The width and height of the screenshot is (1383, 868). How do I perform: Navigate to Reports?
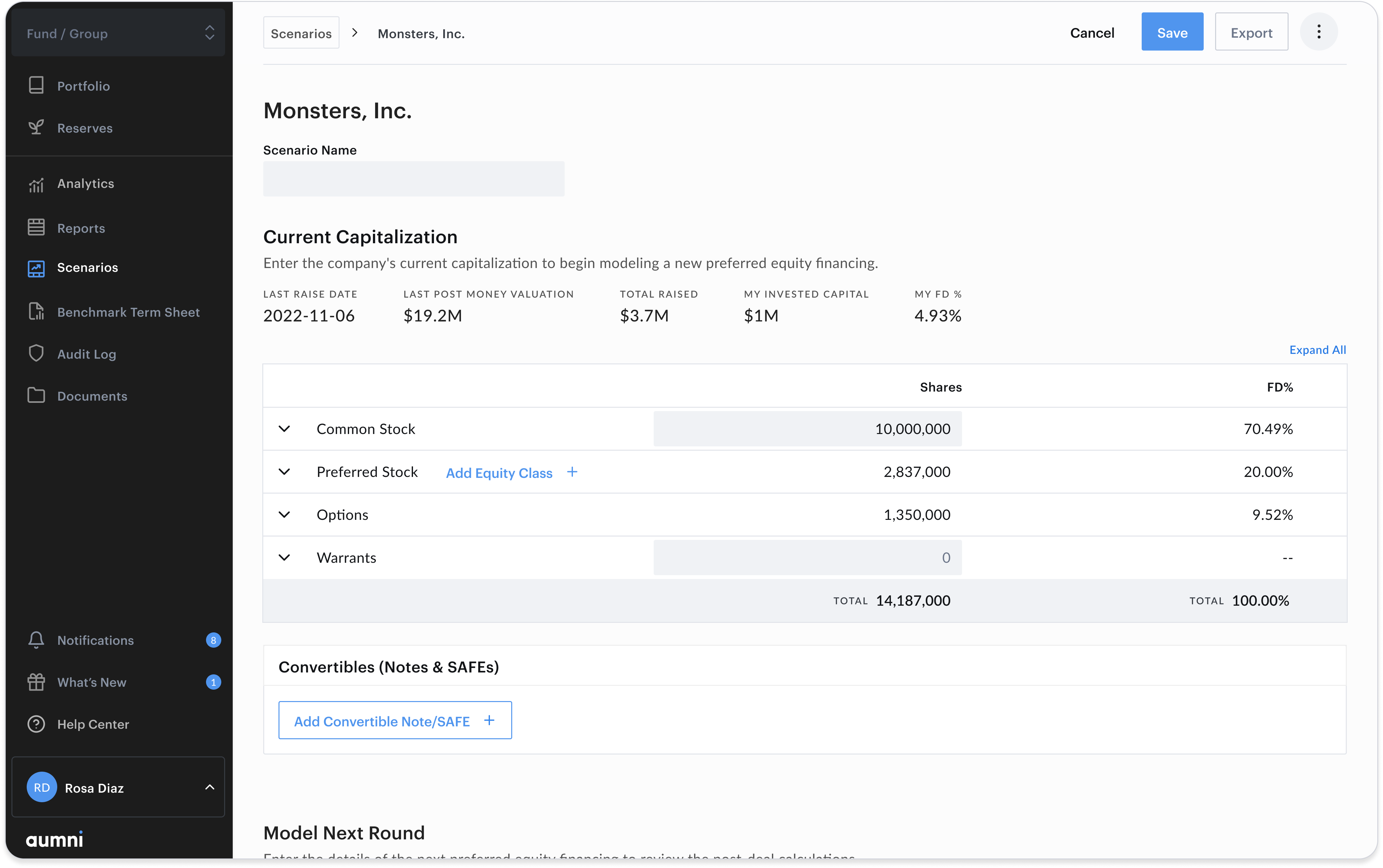point(81,228)
